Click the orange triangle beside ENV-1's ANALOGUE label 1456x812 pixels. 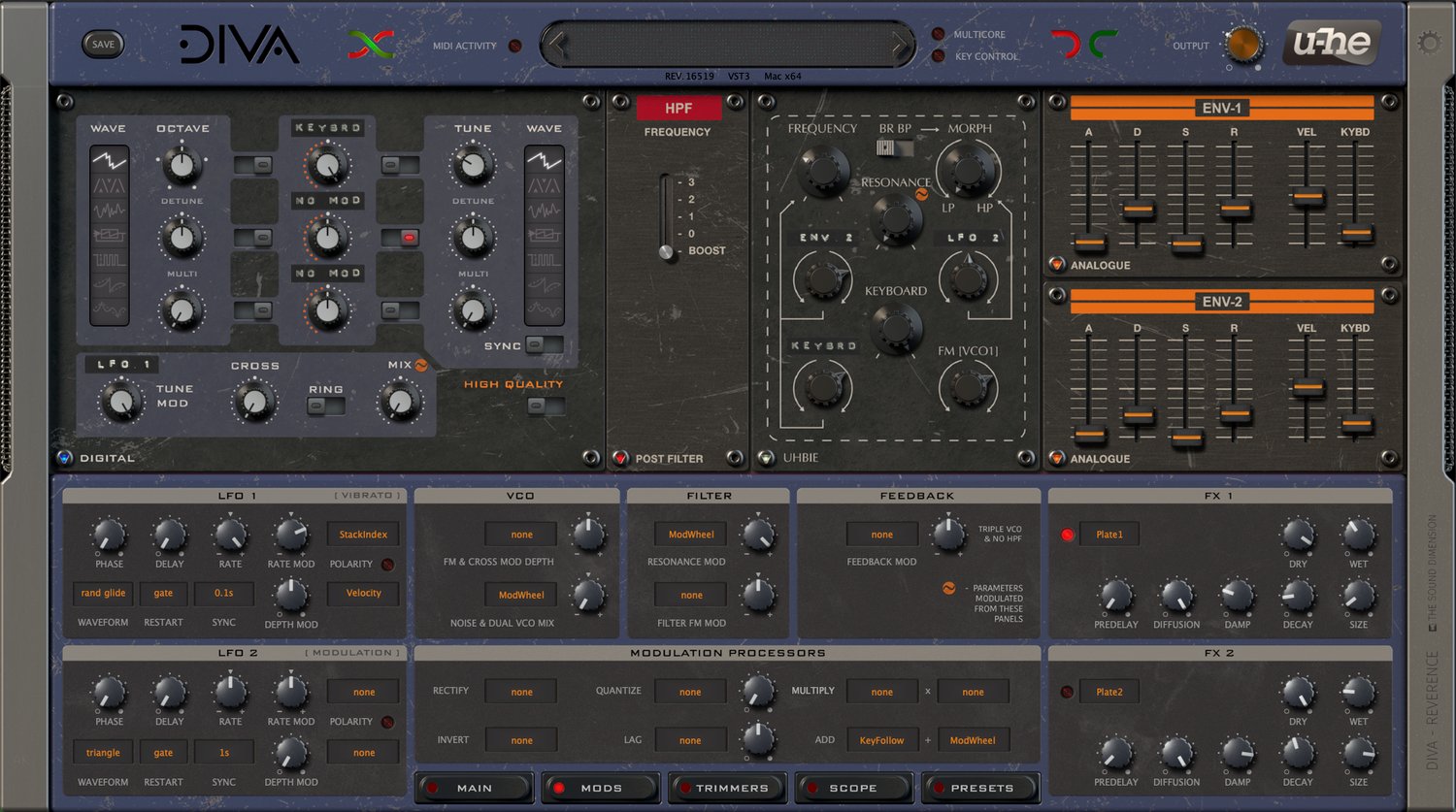tap(1057, 265)
